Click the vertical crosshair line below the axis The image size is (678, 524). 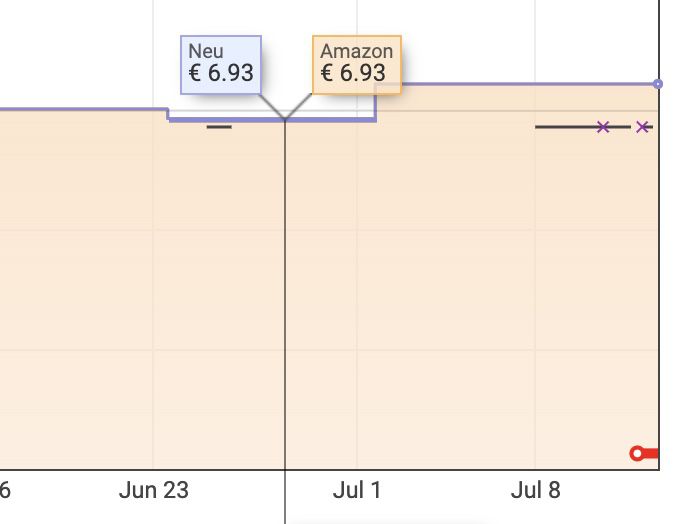tap(285, 497)
